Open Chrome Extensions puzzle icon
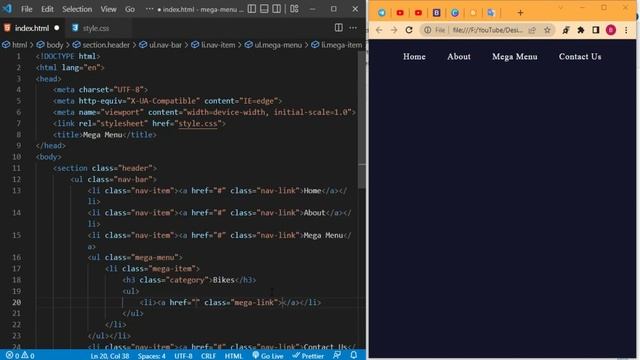This screenshot has height=360, width=640. (x=581, y=30)
